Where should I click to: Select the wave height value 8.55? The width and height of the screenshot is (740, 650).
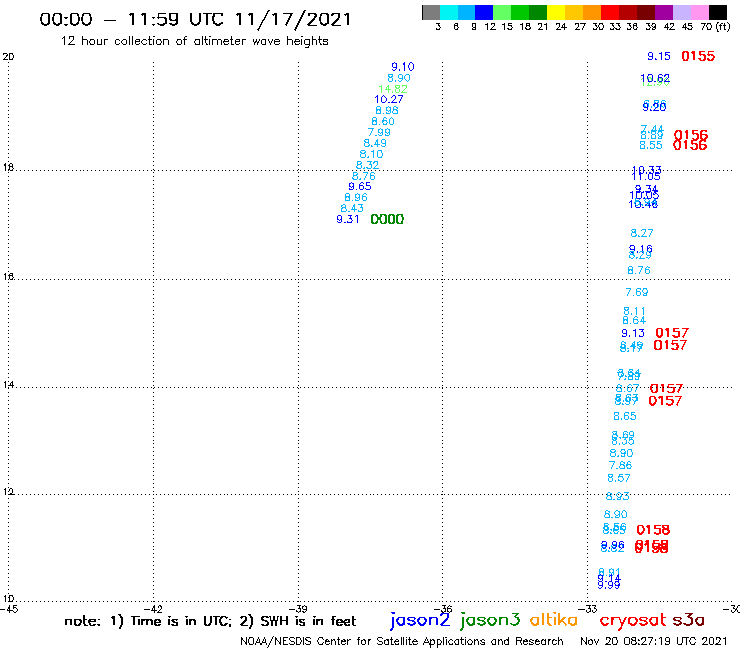pyautogui.click(x=651, y=145)
